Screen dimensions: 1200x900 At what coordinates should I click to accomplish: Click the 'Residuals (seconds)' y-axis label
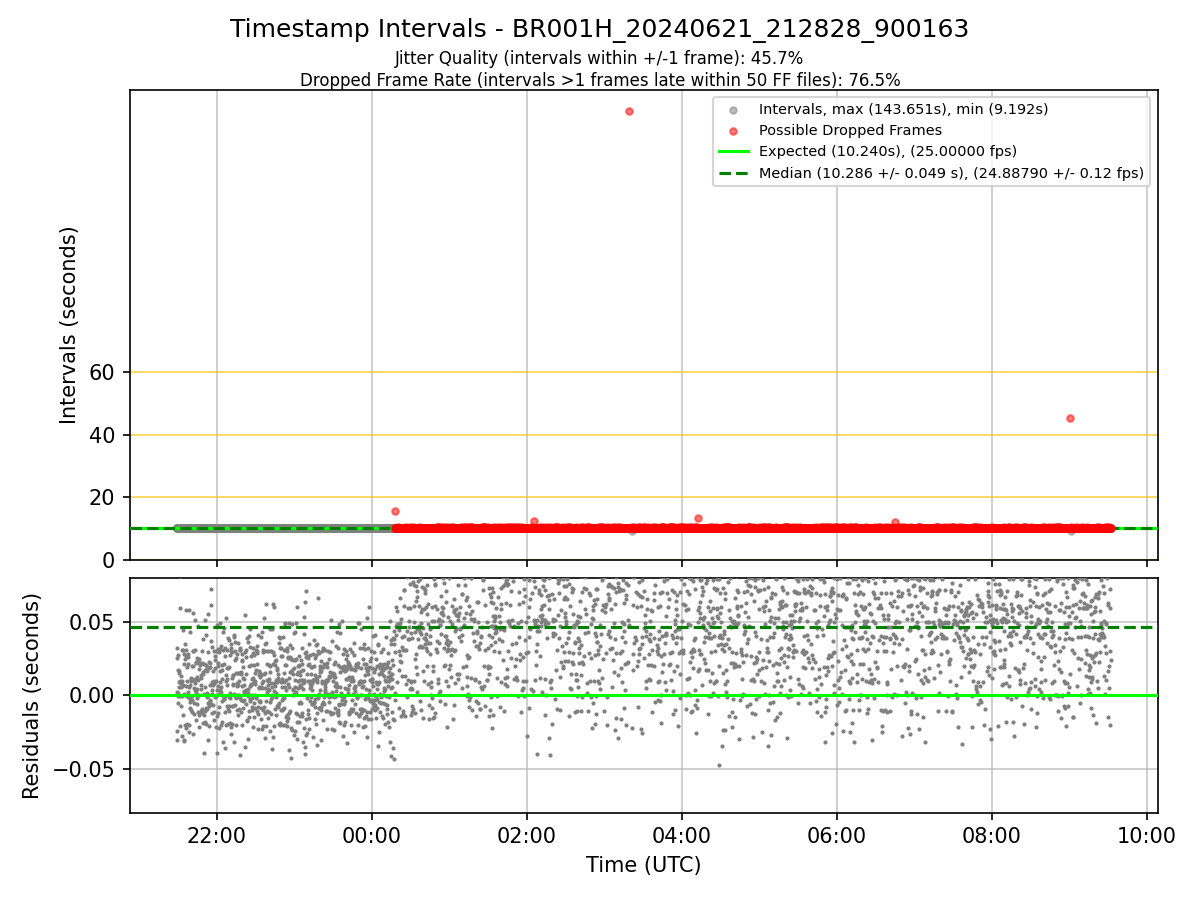point(32,696)
